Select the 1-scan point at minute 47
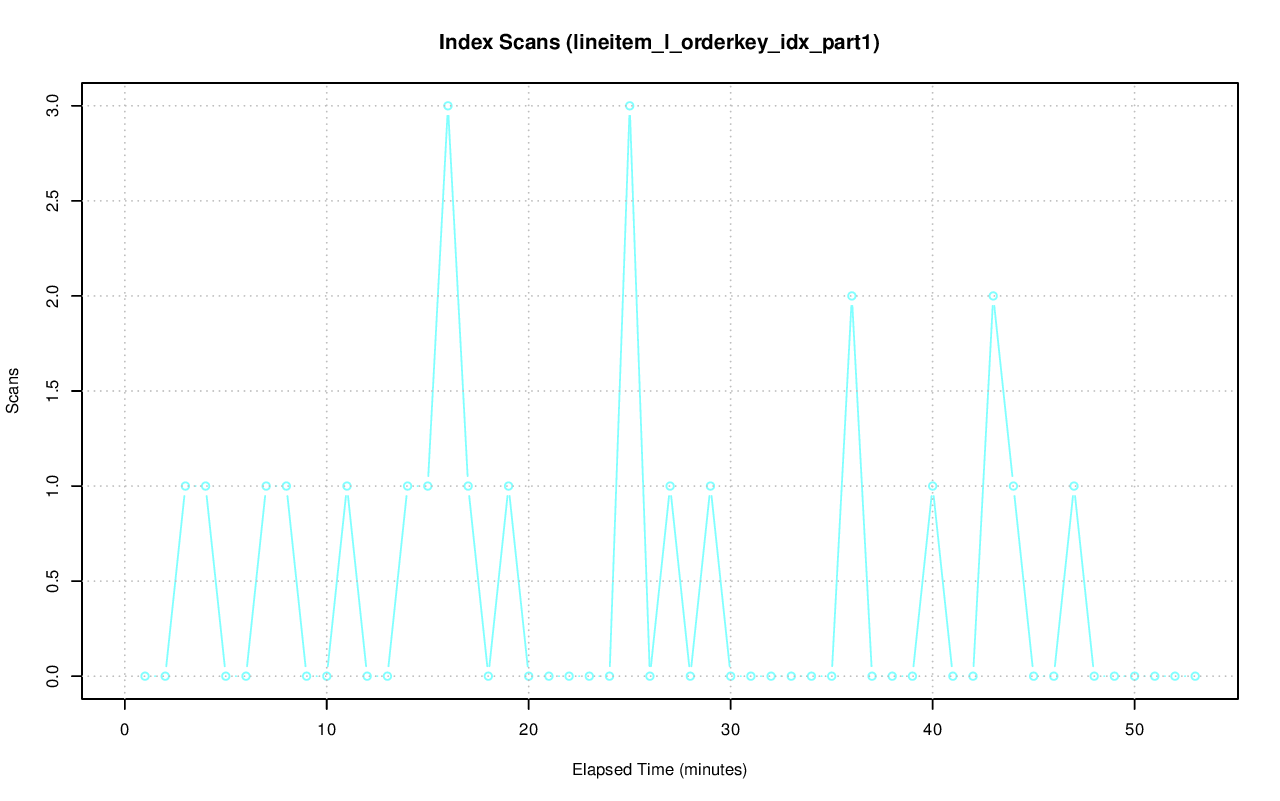Viewport: 1280px width, 801px height. (1074, 486)
